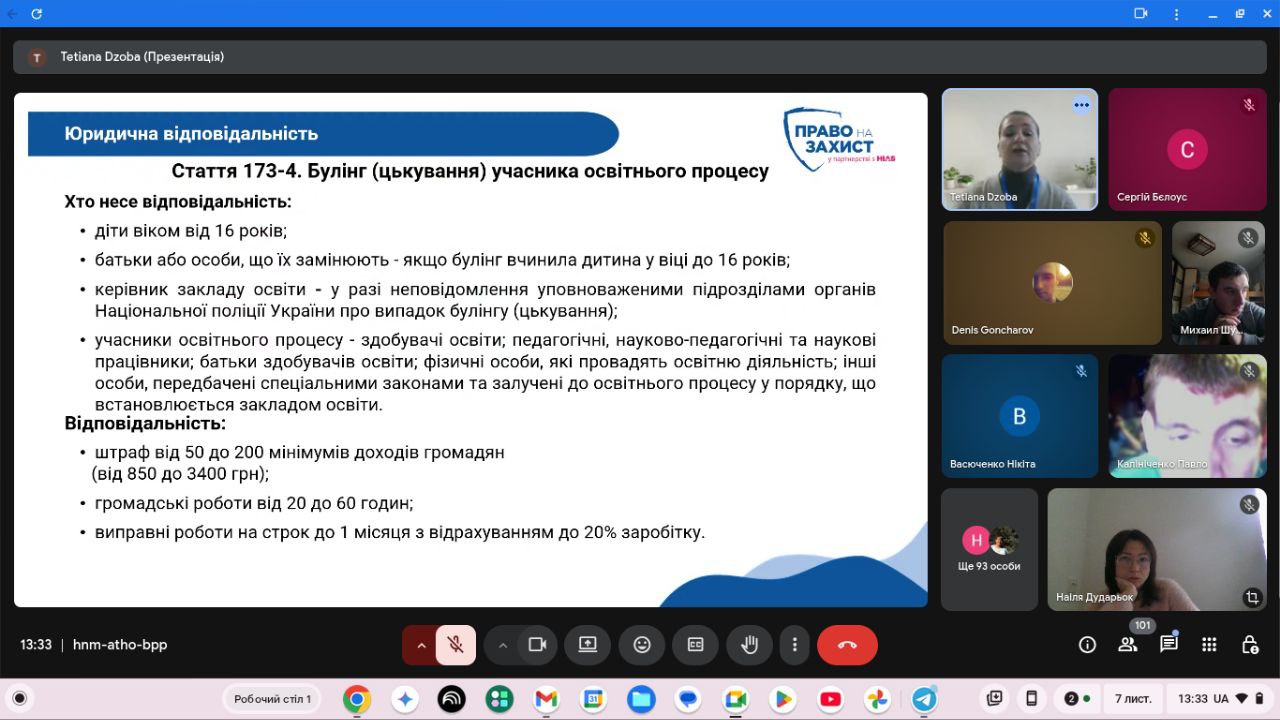Open meeting details info icon

[x=1087, y=645]
